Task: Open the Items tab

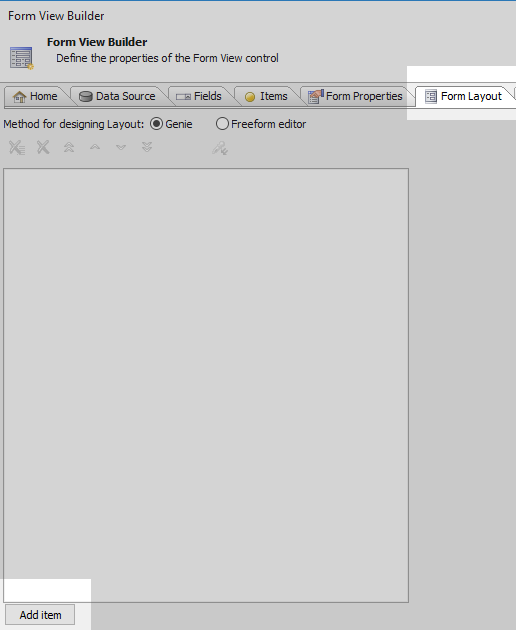Action: 266,96
